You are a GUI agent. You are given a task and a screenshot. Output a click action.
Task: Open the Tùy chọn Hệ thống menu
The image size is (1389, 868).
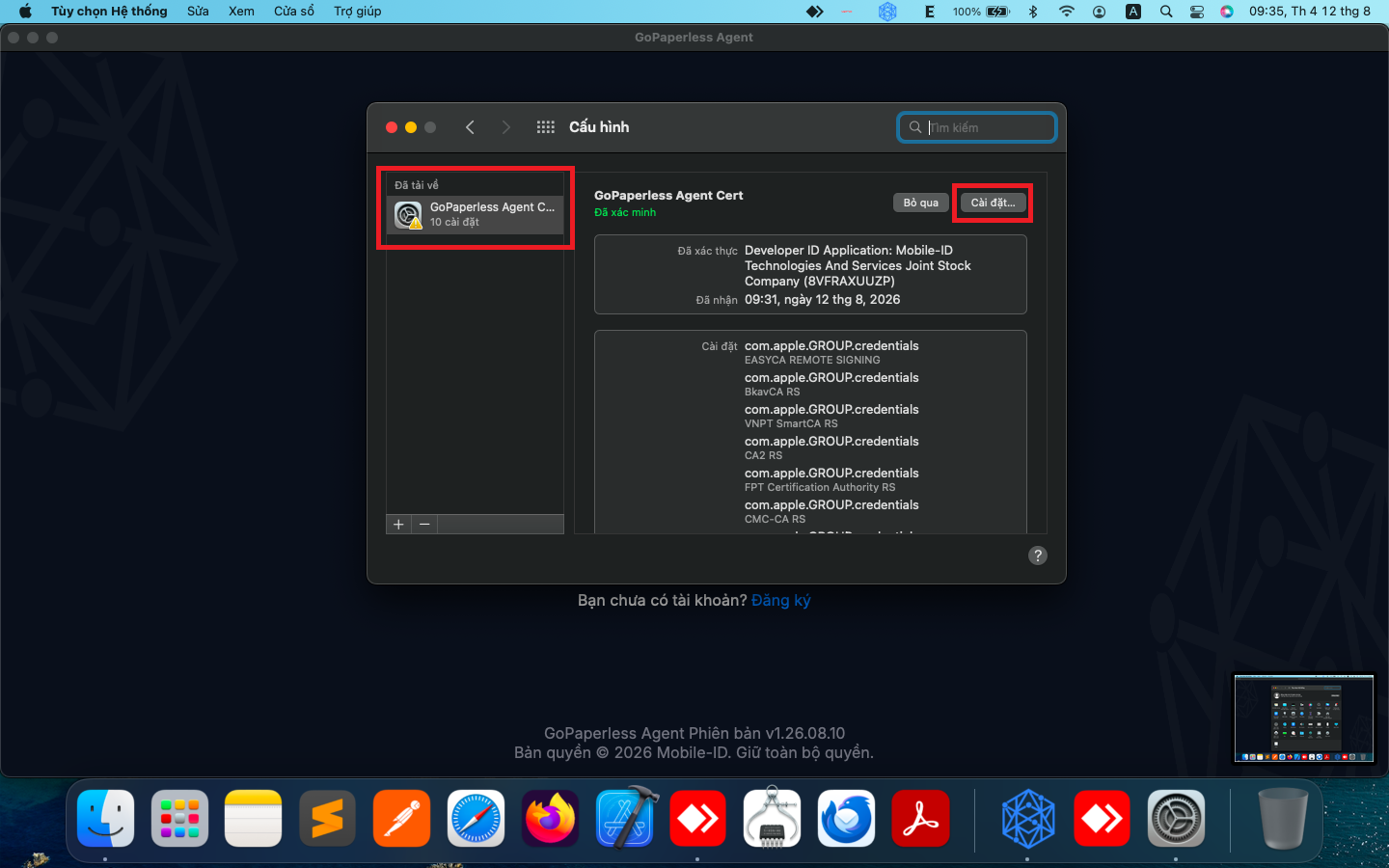pos(109,12)
